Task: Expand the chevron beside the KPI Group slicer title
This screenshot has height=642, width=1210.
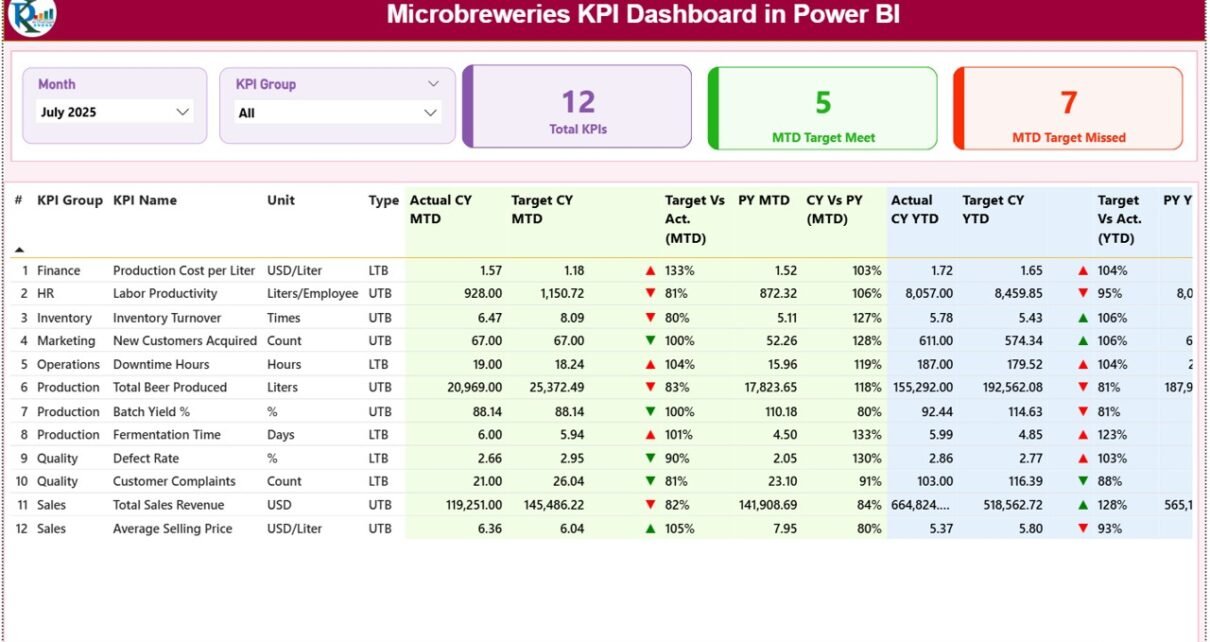Action: click(433, 84)
